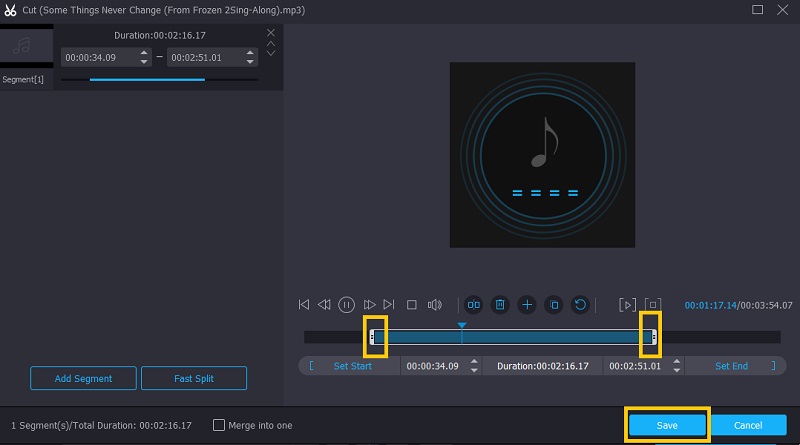Click Add Segment button
Viewport: 800px width, 445px height.
(83, 379)
